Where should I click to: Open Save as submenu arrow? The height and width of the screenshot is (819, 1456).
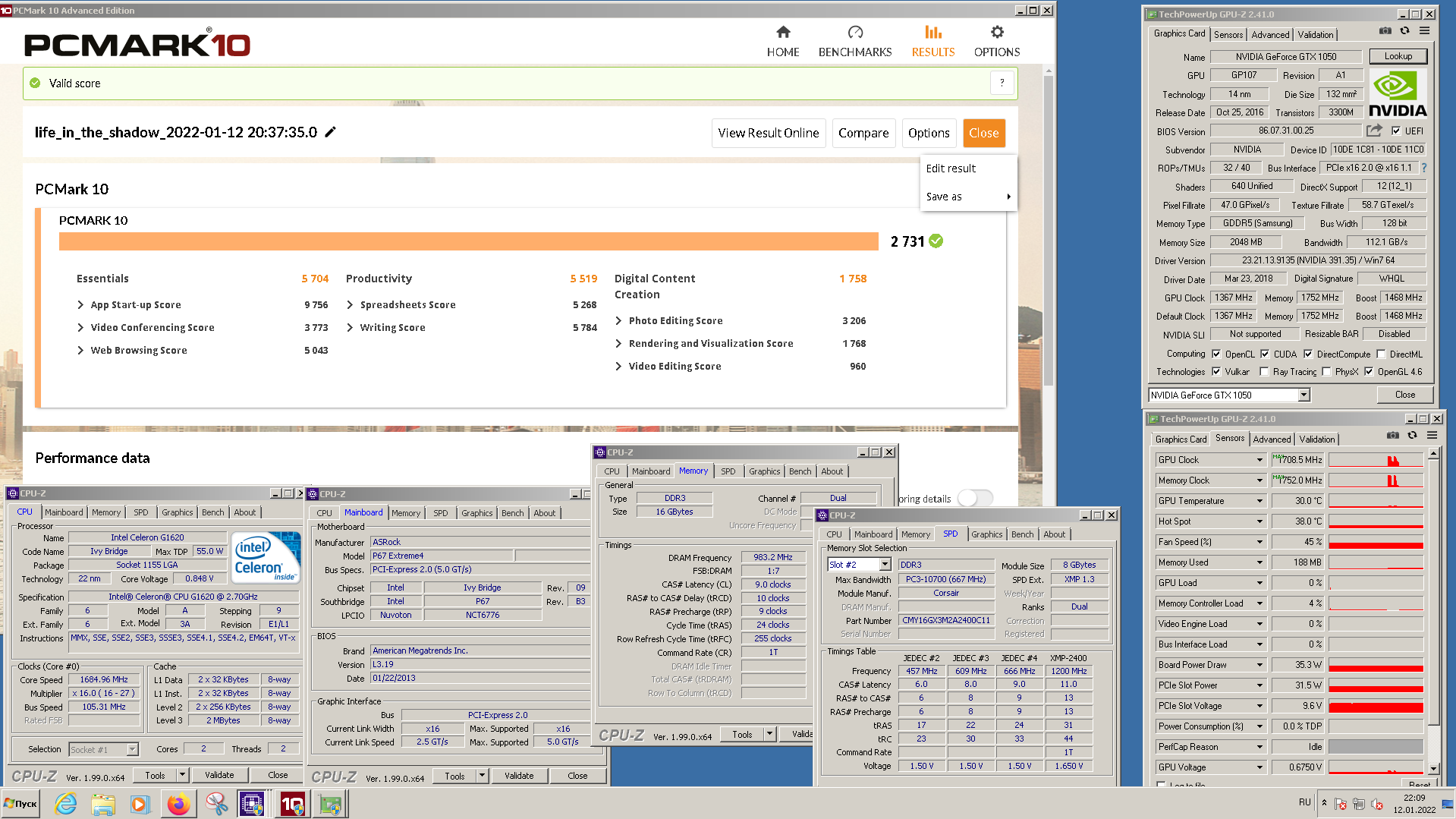pyautogui.click(x=1008, y=197)
